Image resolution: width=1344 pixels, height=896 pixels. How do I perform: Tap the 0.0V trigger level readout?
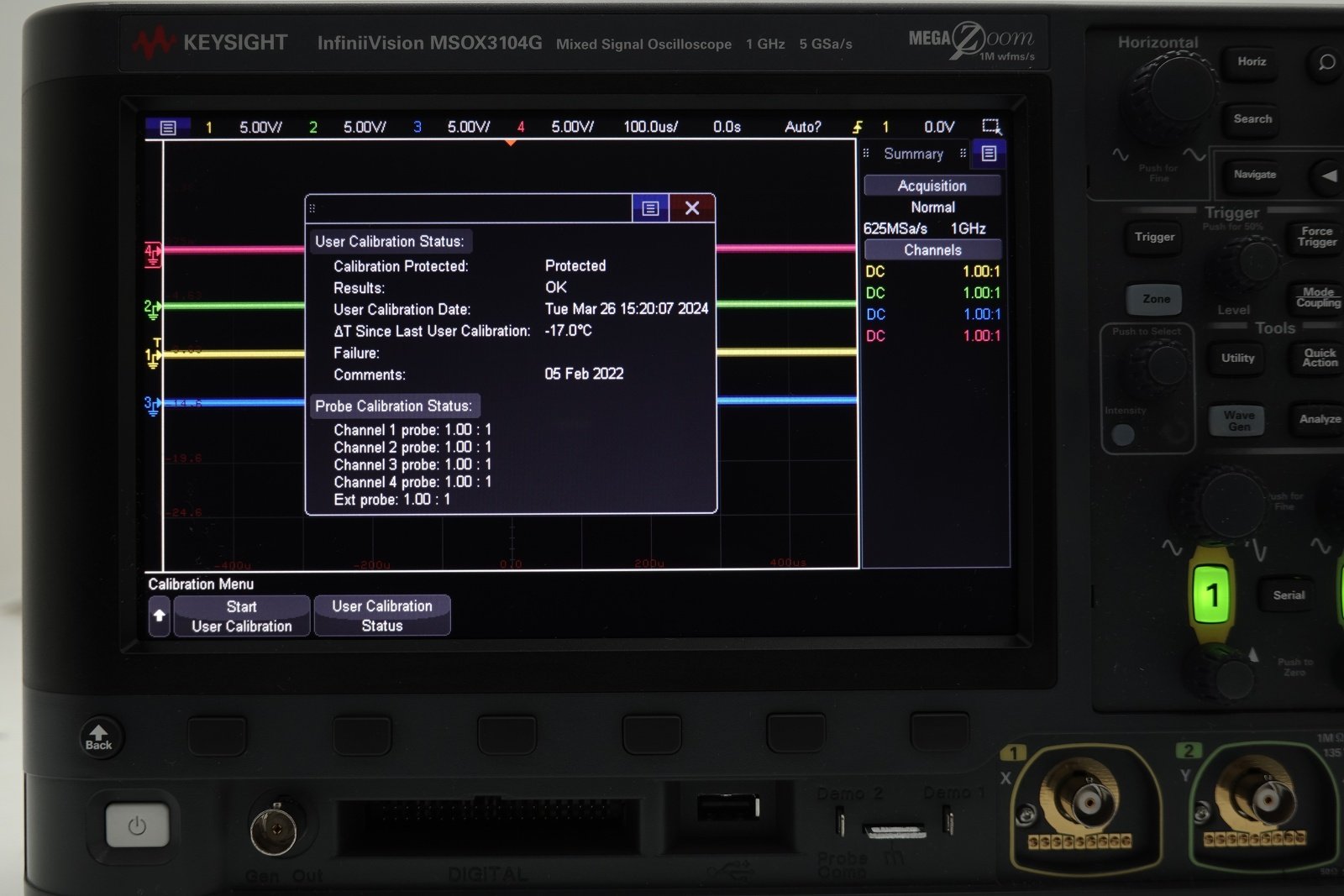tap(939, 127)
